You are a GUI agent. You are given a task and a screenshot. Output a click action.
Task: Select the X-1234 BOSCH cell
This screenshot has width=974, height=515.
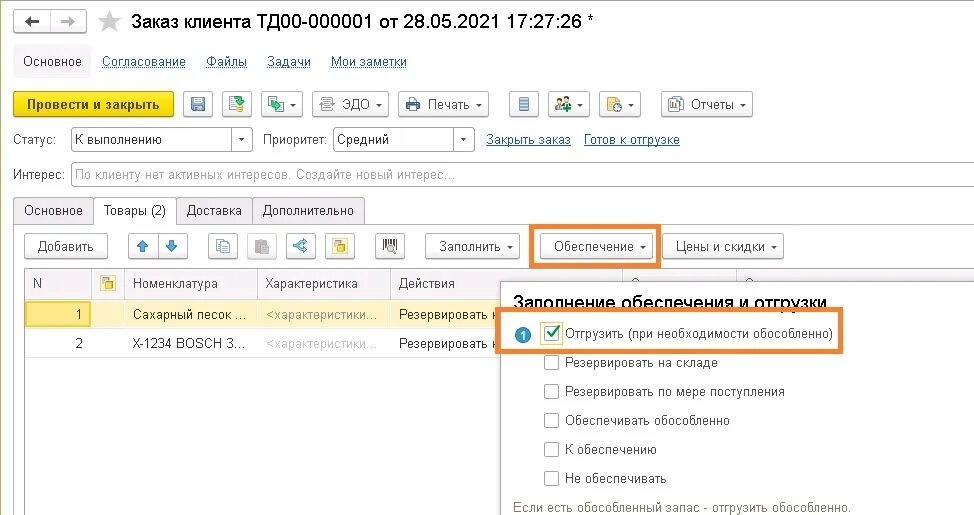click(x=191, y=343)
